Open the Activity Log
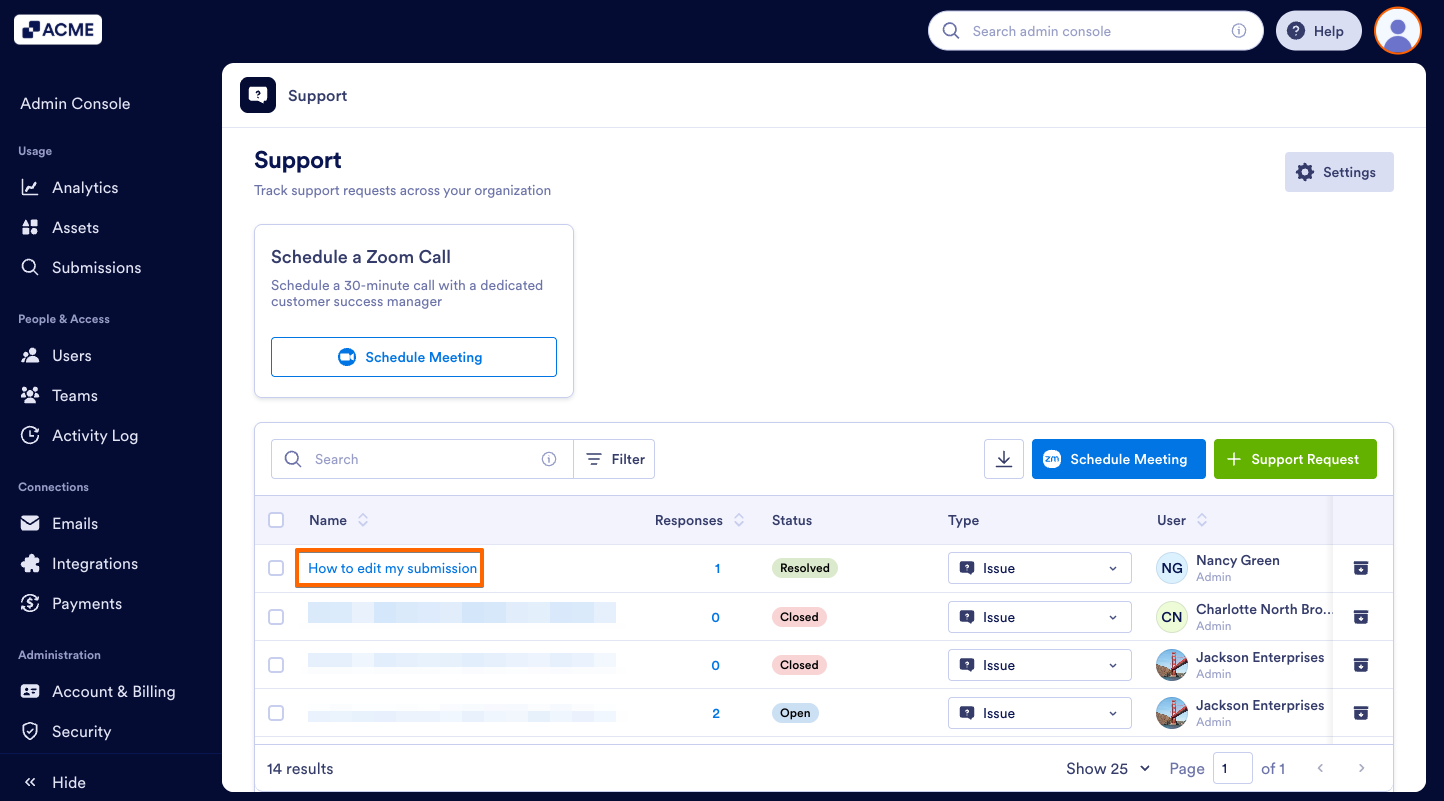This screenshot has height=801, width=1444. [95, 435]
